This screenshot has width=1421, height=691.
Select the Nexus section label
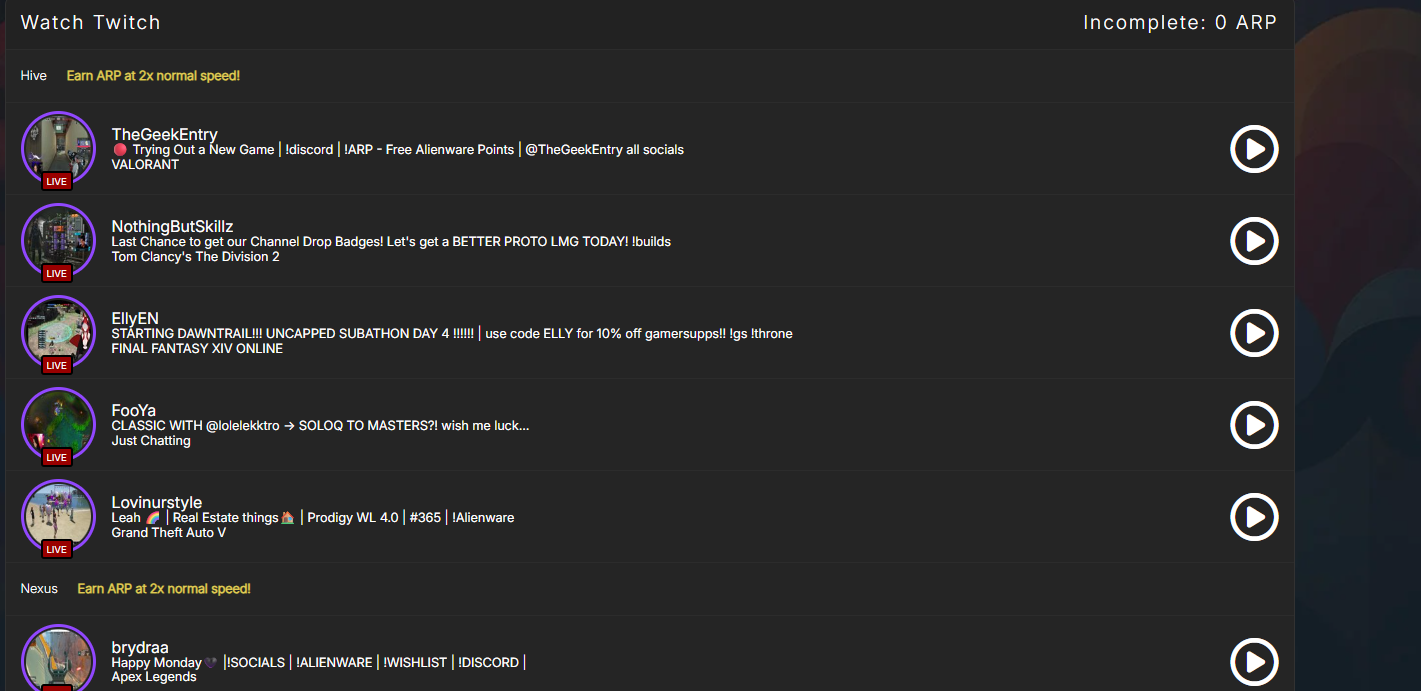[x=39, y=588]
